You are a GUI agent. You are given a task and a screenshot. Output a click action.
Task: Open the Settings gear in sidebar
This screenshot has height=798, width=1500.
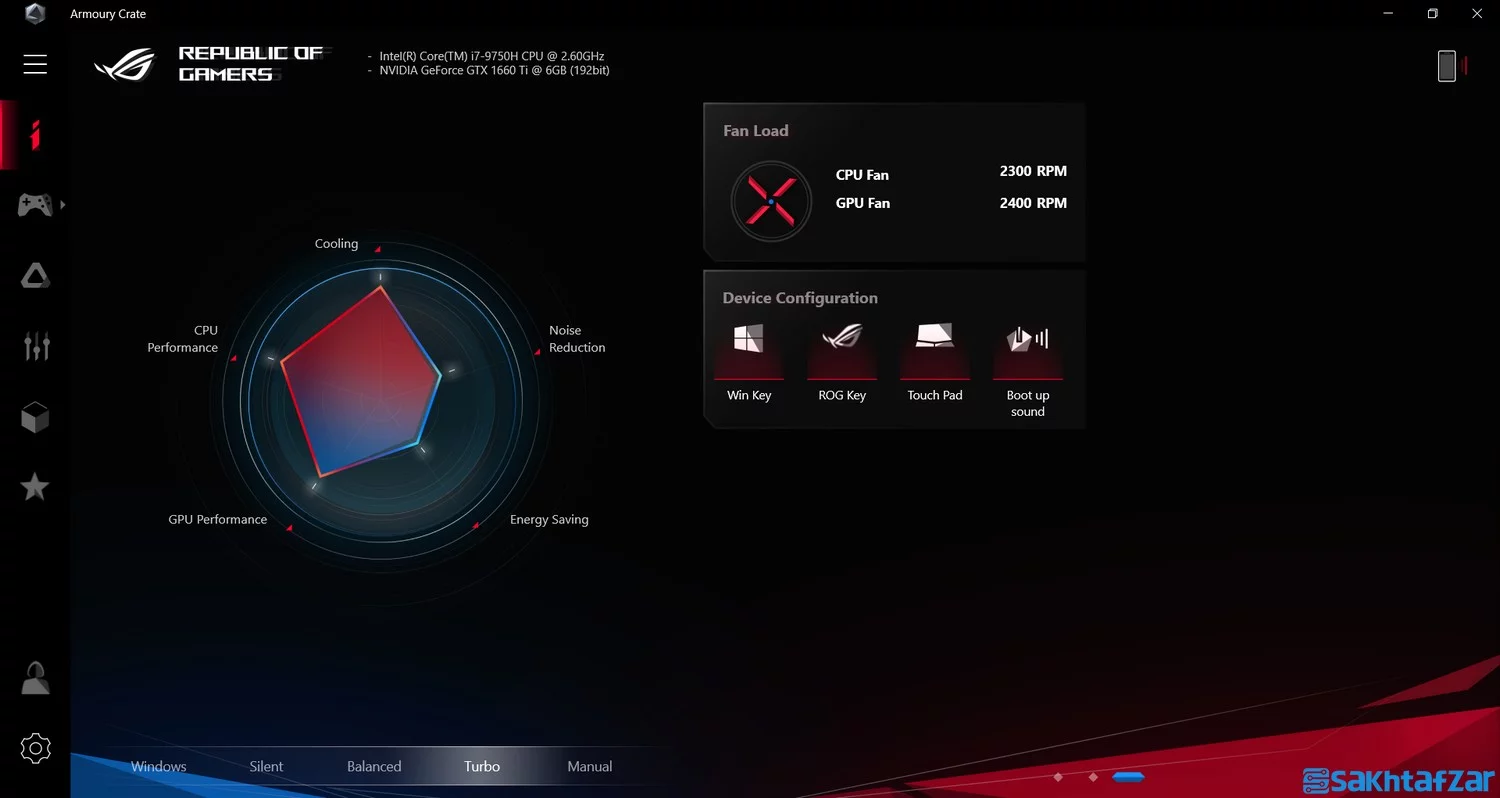35,748
